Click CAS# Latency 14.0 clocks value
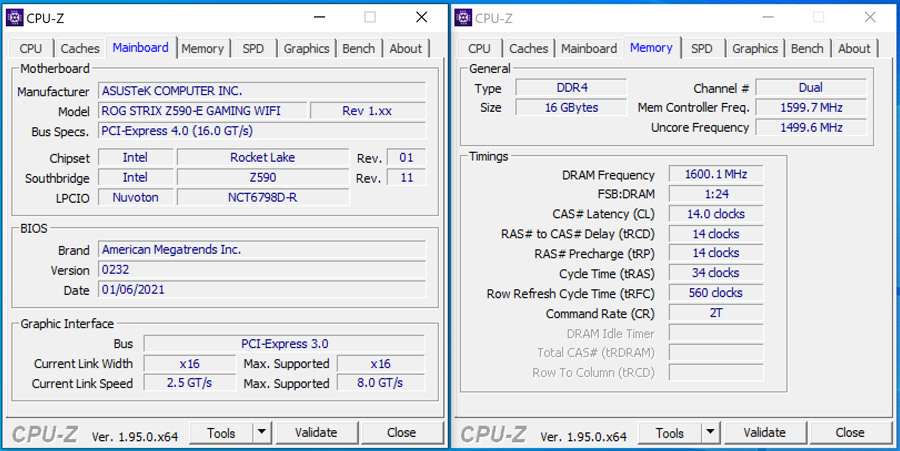900x451 pixels. point(716,214)
